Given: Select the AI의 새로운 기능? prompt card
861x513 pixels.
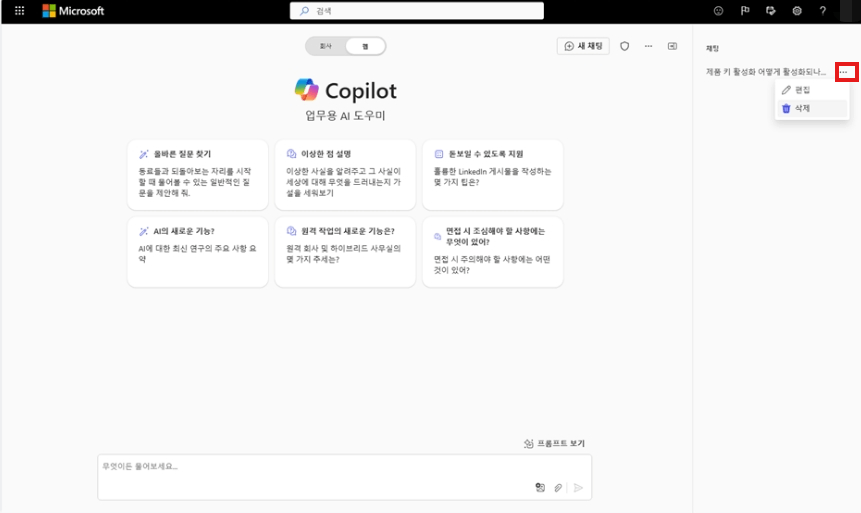Looking at the screenshot, I should (198, 252).
